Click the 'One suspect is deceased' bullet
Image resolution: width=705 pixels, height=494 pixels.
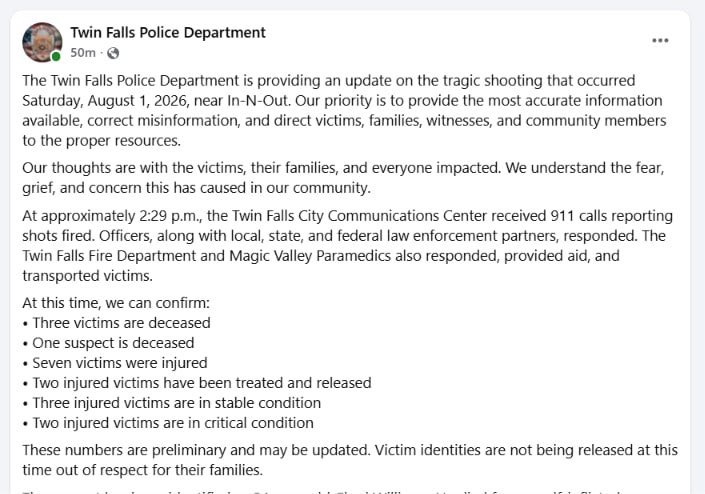point(108,343)
